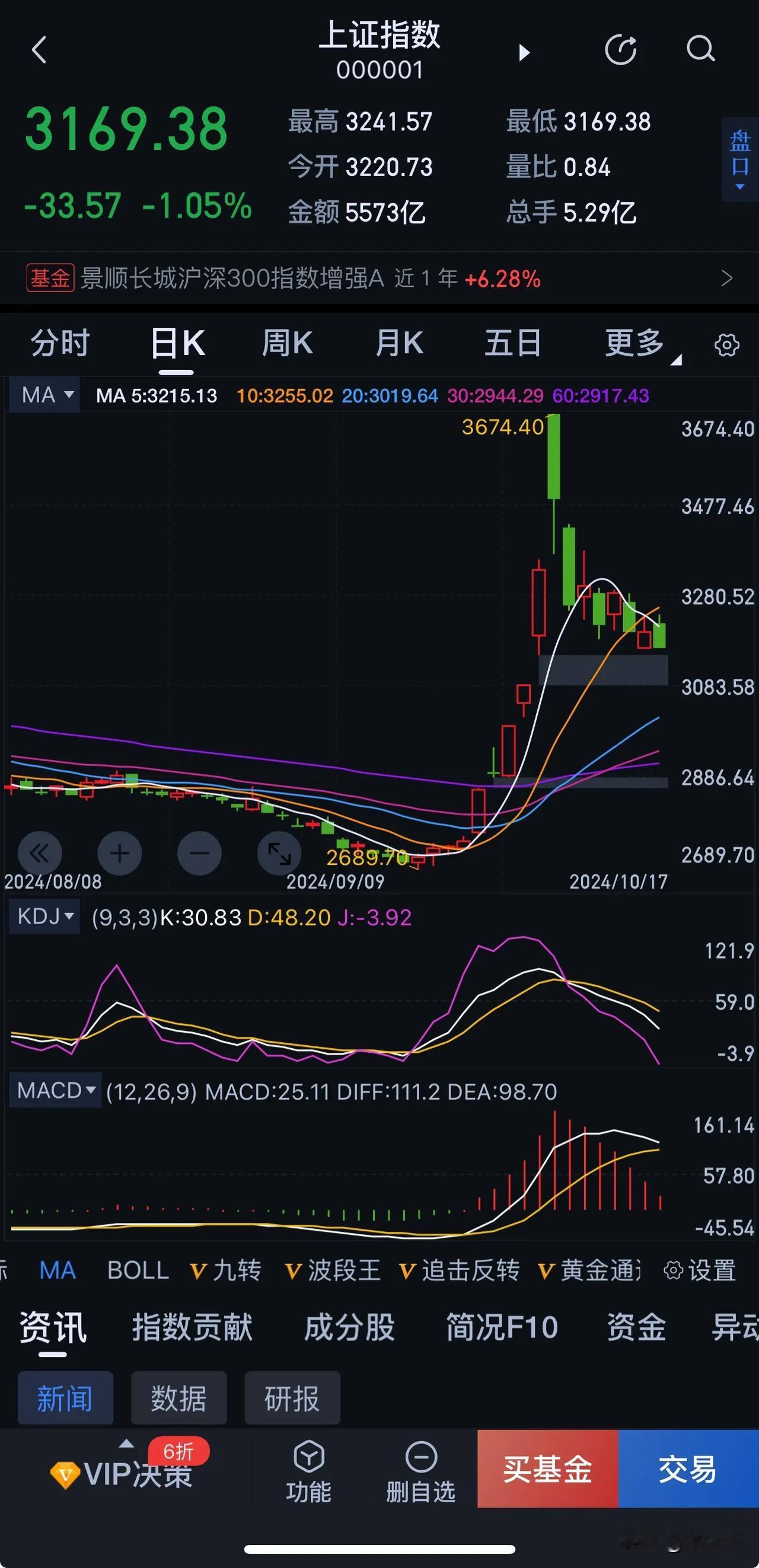759x1568 pixels.
Task: Zoom out chart with minus button
Action: 199,854
